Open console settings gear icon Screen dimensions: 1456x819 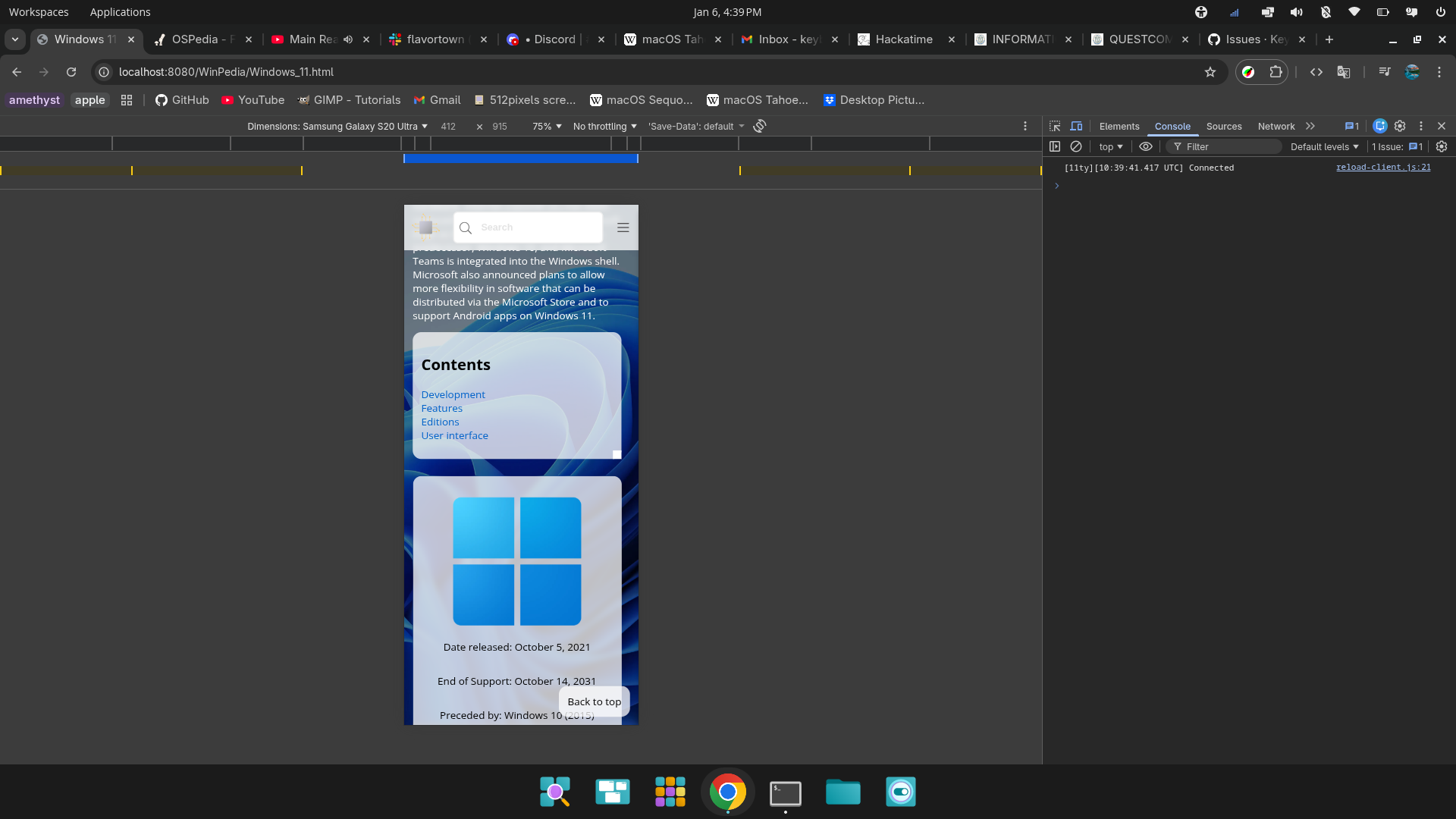click(1442, 146)
